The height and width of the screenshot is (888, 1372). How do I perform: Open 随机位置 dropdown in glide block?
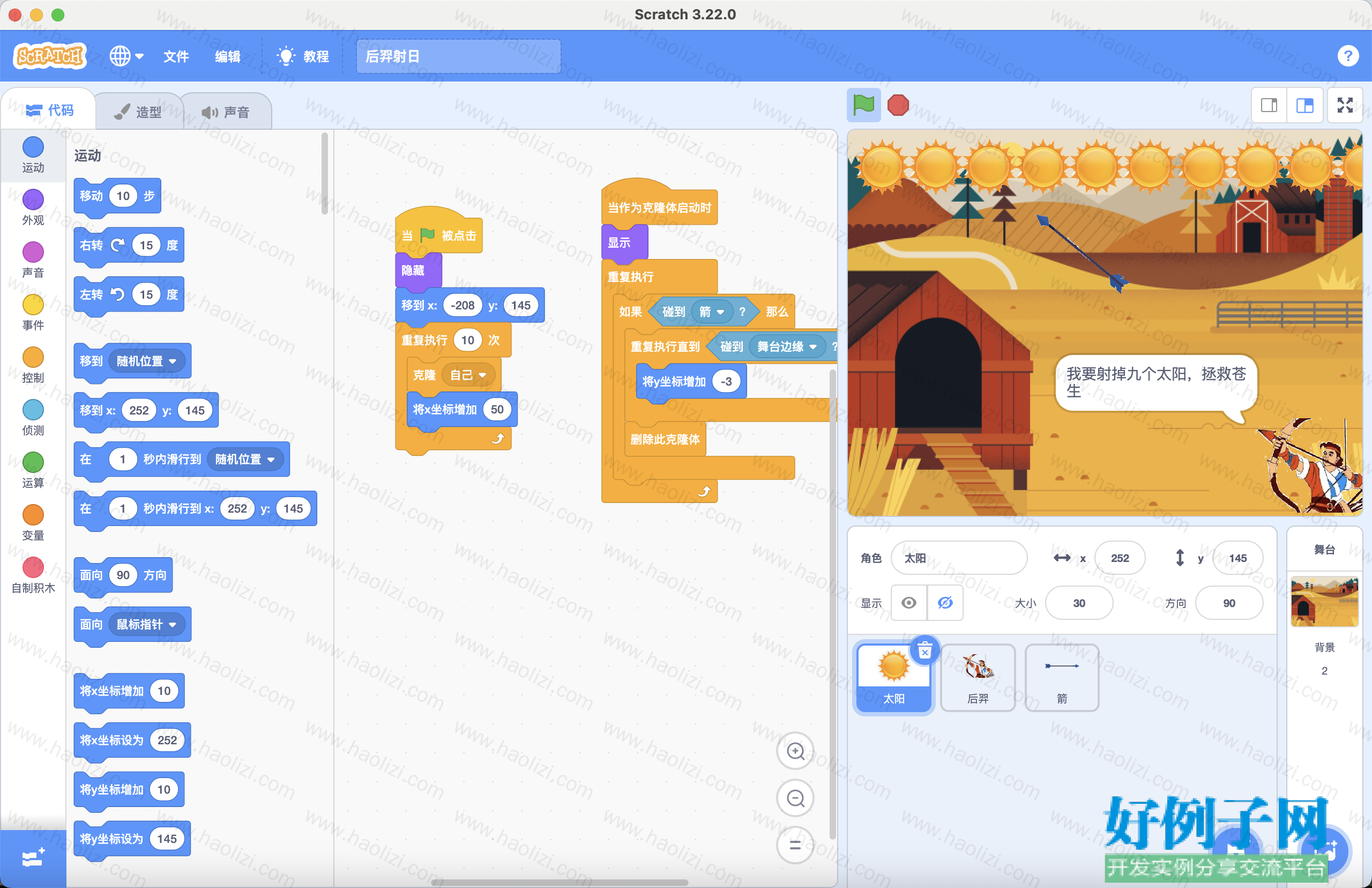click(245, 459)
